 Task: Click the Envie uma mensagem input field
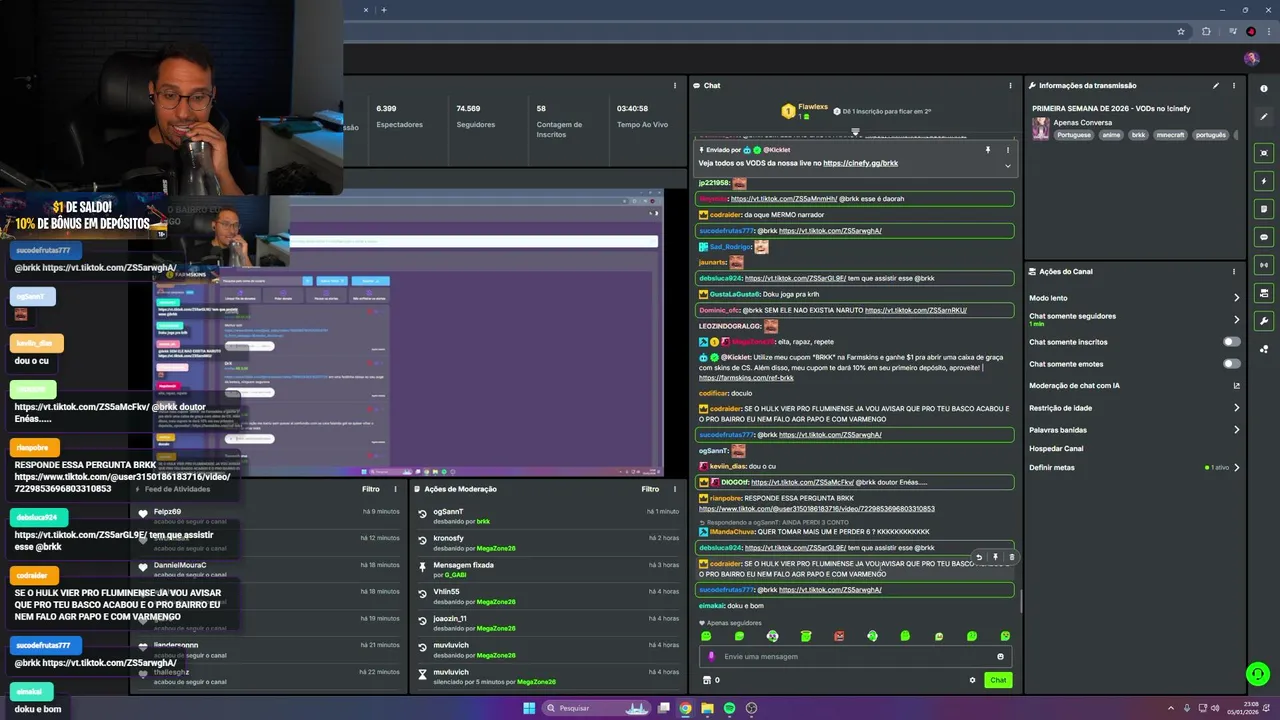855,657
